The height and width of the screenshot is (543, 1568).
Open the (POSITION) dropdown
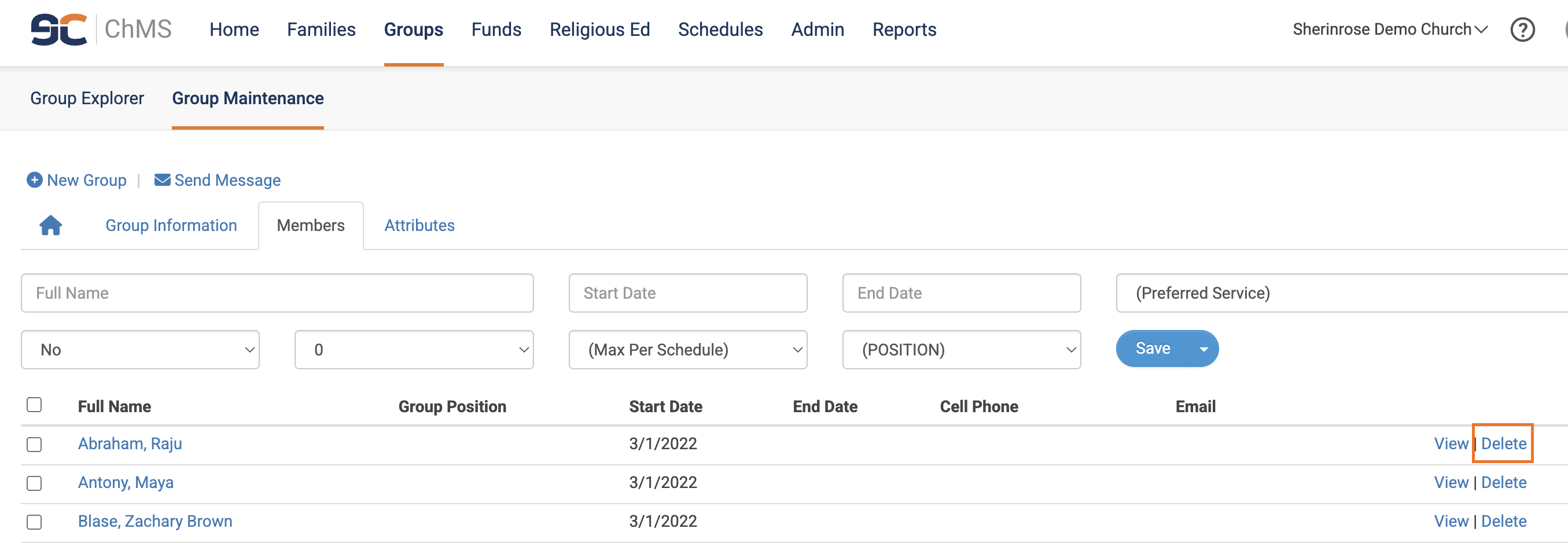tap(961, 350)
